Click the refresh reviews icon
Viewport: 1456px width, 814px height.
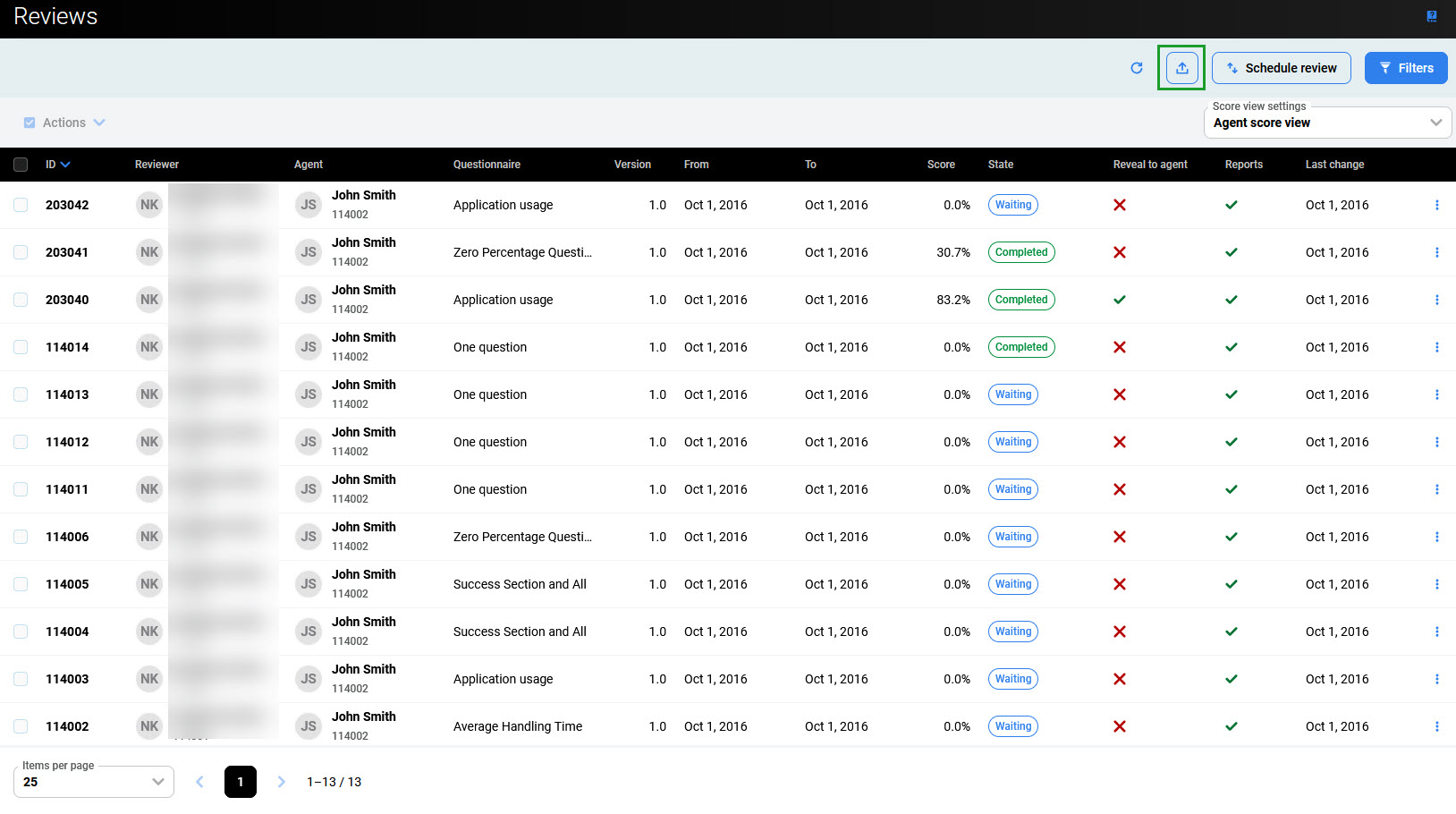pyautogui.click(x=1137, y=68)
